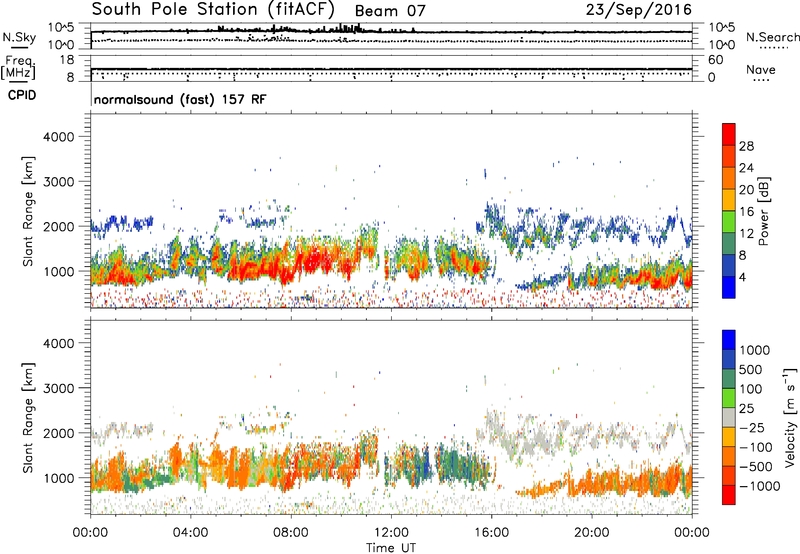Click the gray band of the velocity color bar
800x554 pixels.
[729, 418]
